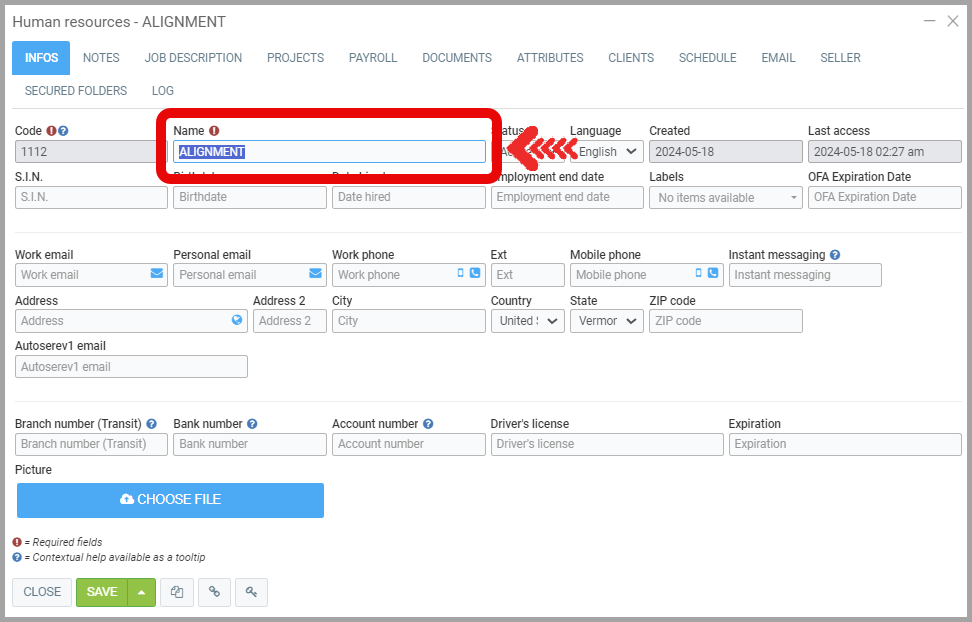Click the call icon in Mobile phone
Viewport: 972px width, 622px height.
click(x=713, y=274)
